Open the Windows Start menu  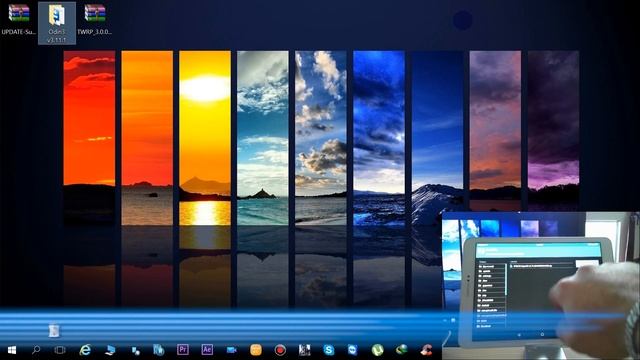click(x=11, y=350)
